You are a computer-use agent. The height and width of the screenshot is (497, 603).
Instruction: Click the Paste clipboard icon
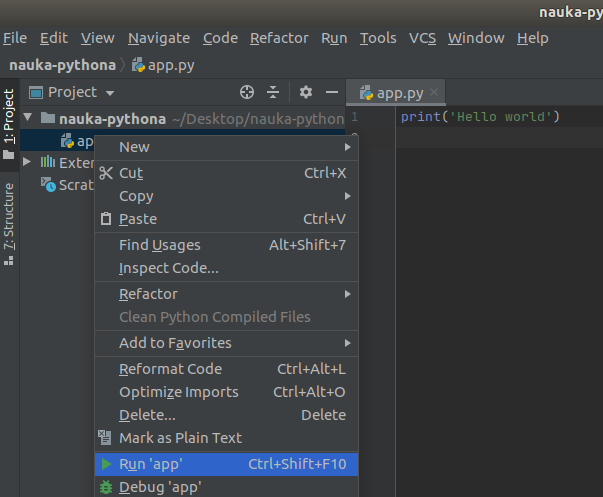(106, 219)
